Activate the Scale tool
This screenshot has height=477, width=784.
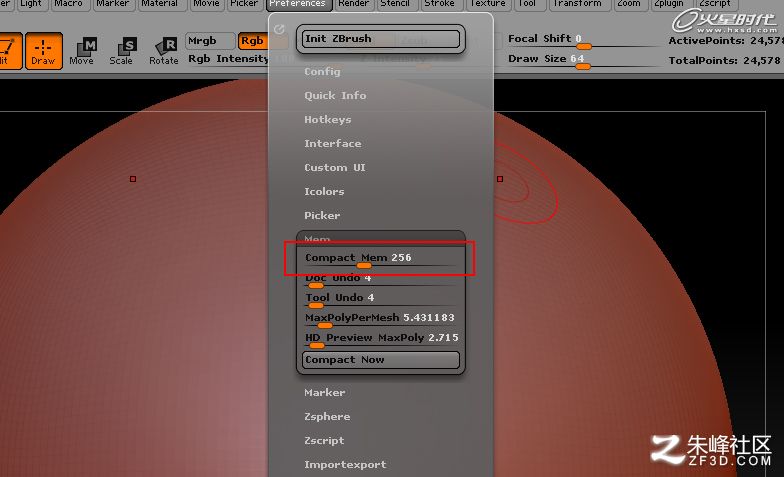pos(121,51)
